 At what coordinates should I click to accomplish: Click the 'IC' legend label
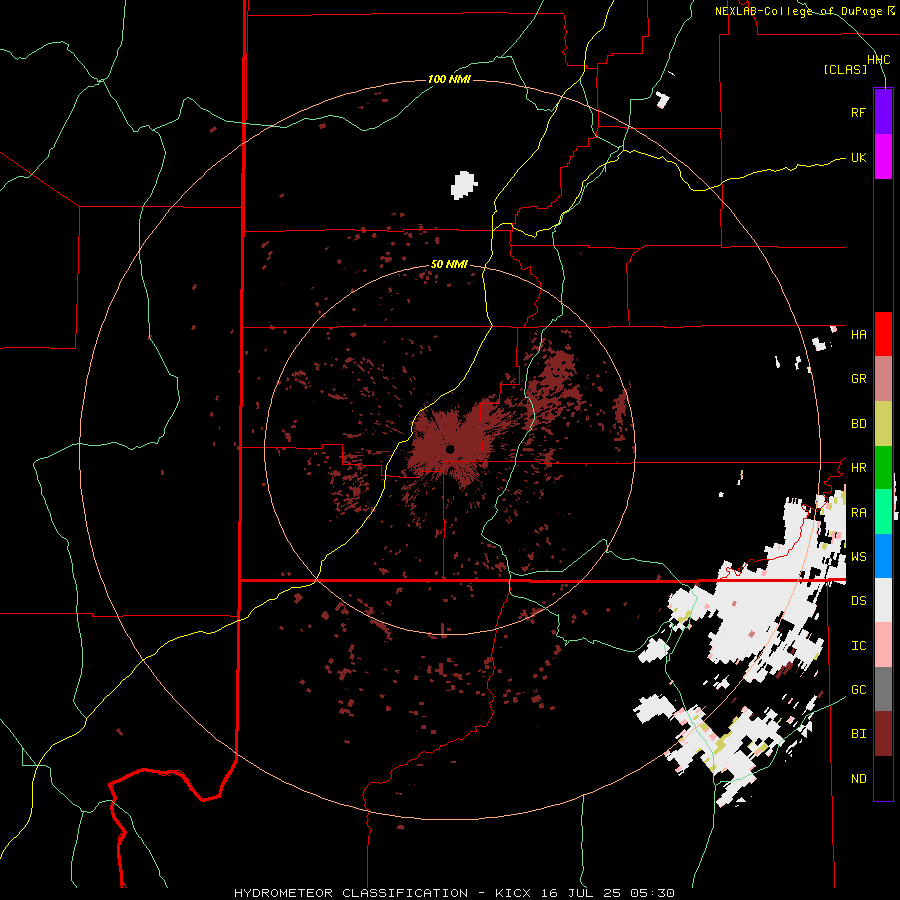coord(858,646)
